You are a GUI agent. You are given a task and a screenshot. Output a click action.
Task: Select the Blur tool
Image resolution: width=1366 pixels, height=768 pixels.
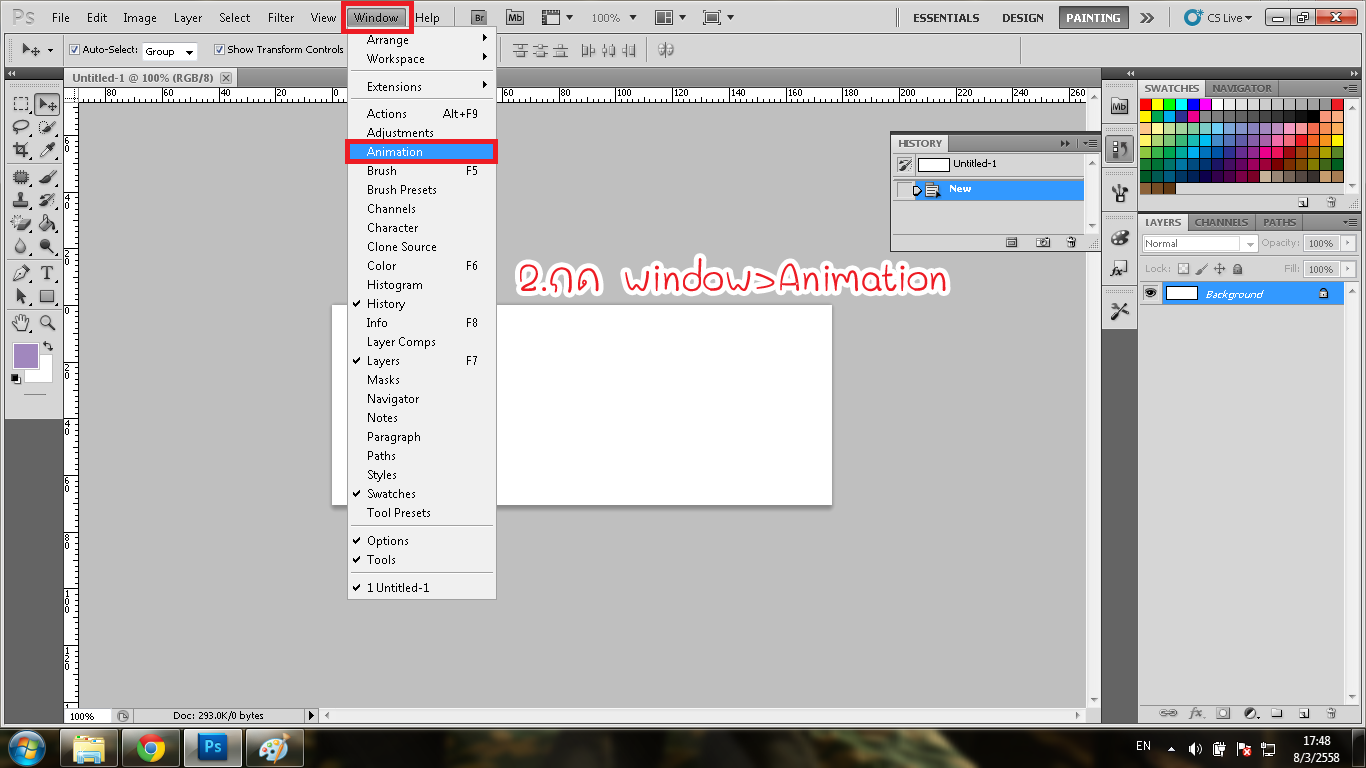point(20,246)
